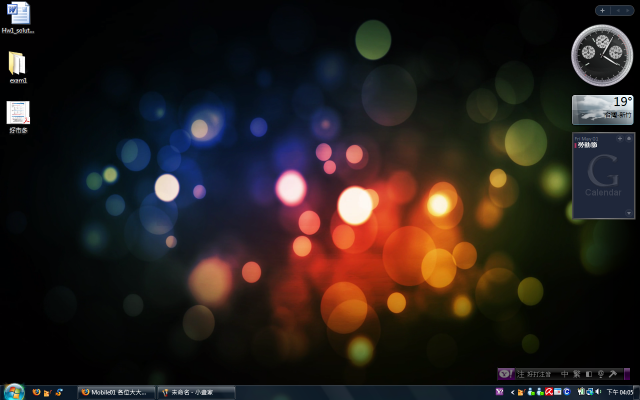Click the orange folder tray icon
Viewport: 640px width, 400px height.
tap(521, 392)
